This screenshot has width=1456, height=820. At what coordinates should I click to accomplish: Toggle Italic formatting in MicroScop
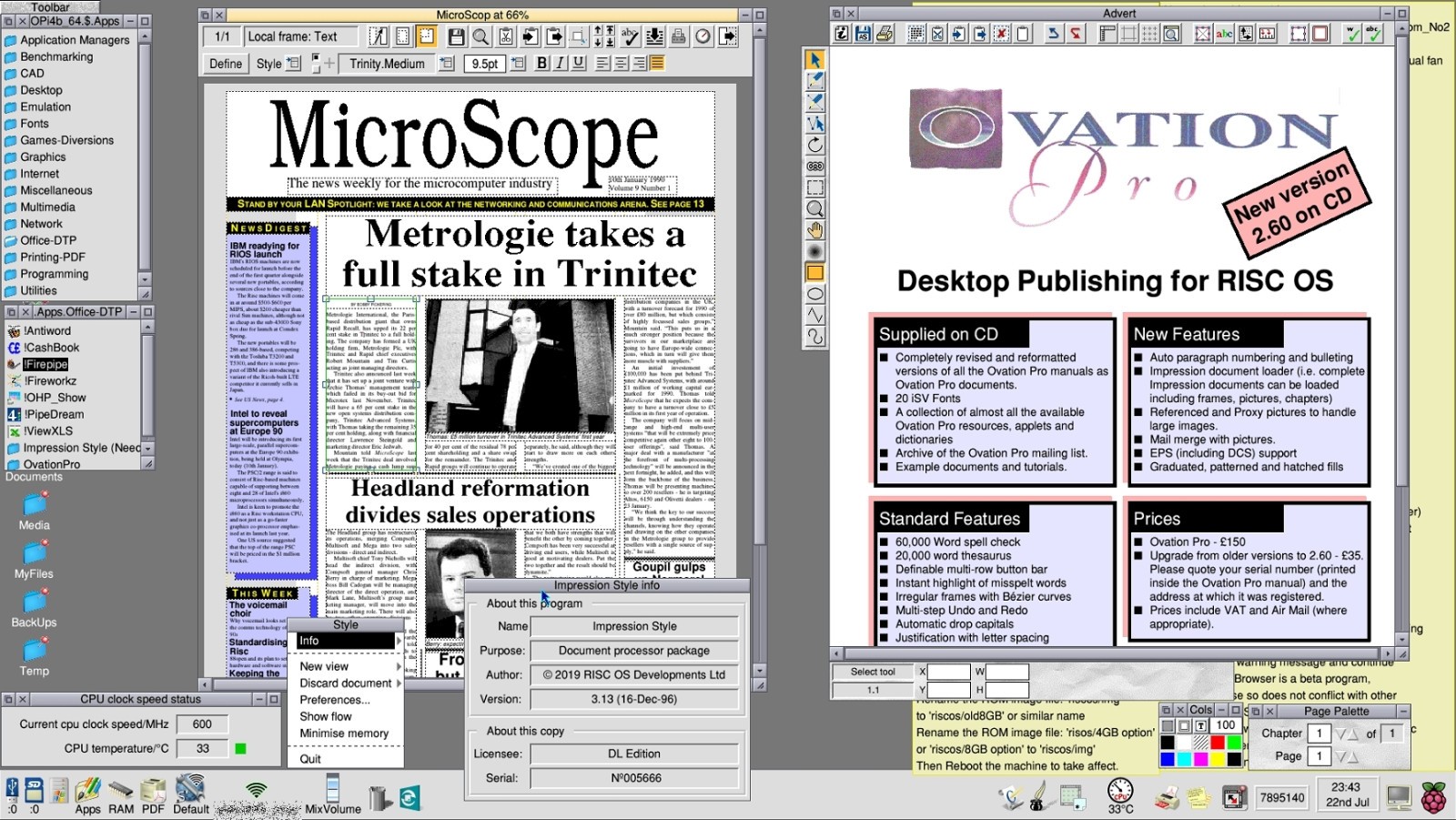(560, 63)
